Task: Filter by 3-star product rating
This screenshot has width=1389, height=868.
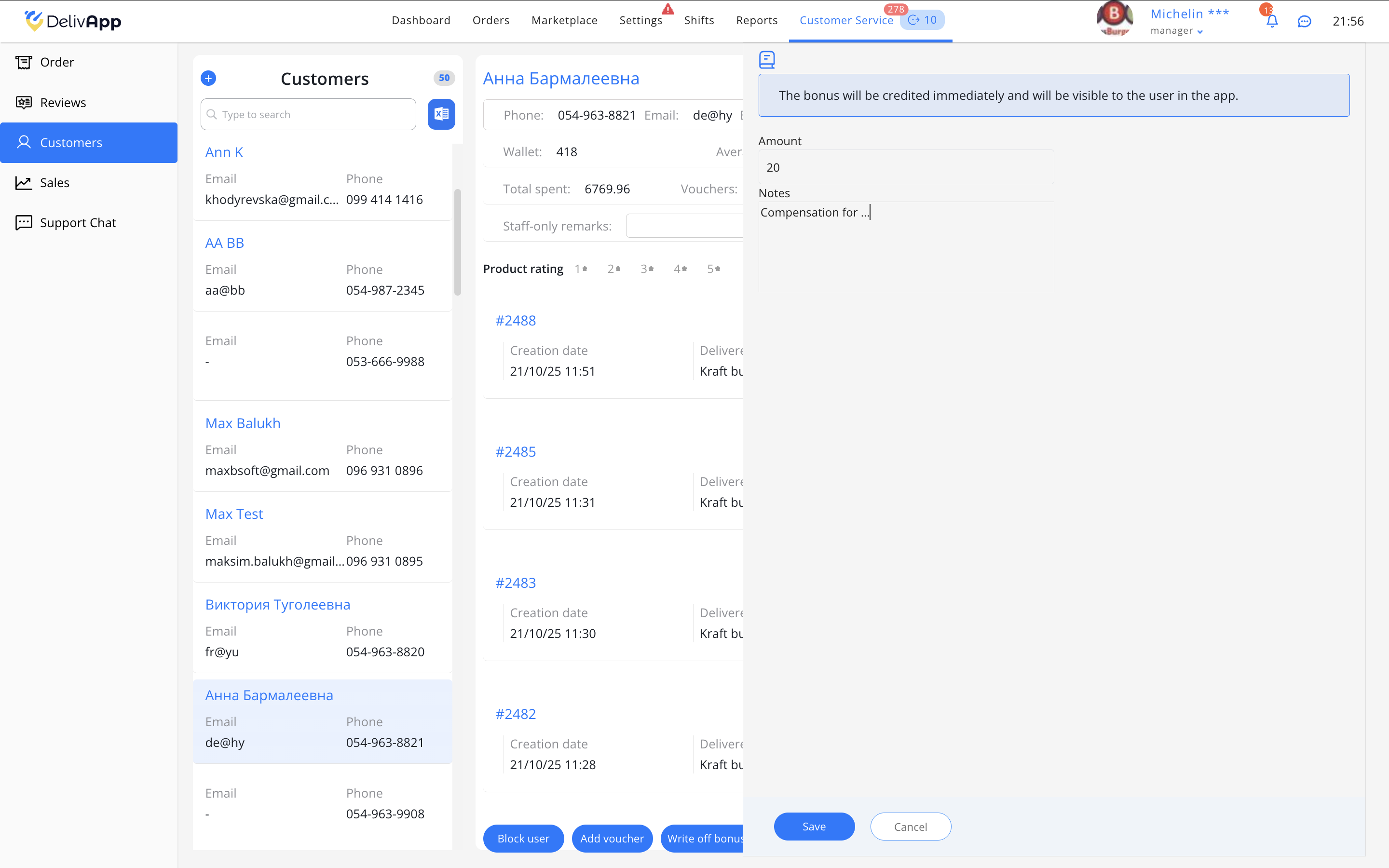Action: click(x=647, y=269)
